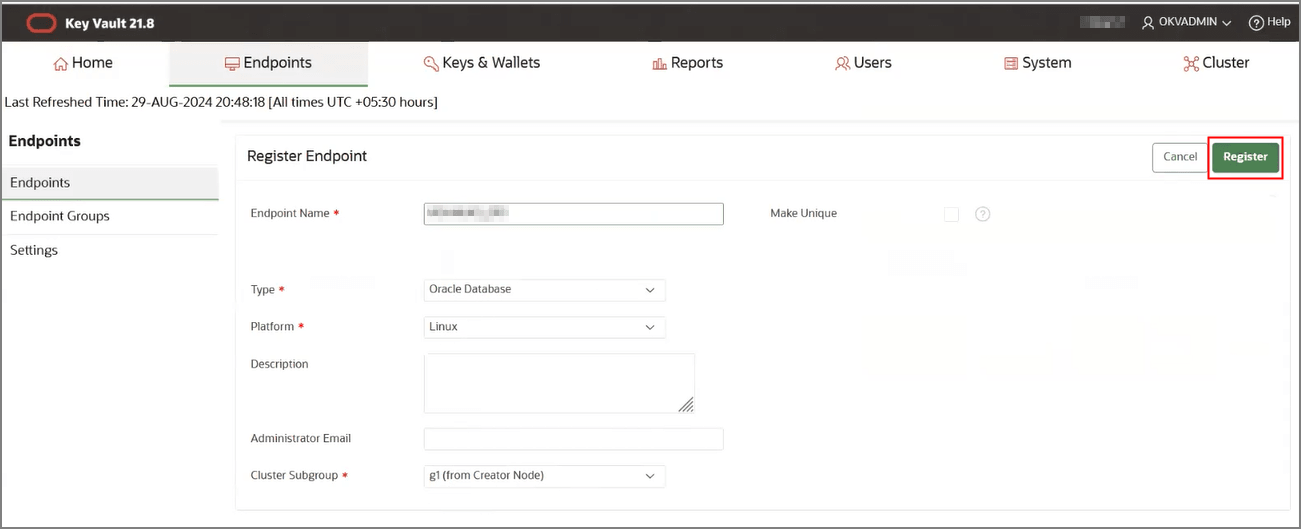Click the Cancel button
The height and width of the screenshot is (529, 1301).
(x=1180, y=157)
